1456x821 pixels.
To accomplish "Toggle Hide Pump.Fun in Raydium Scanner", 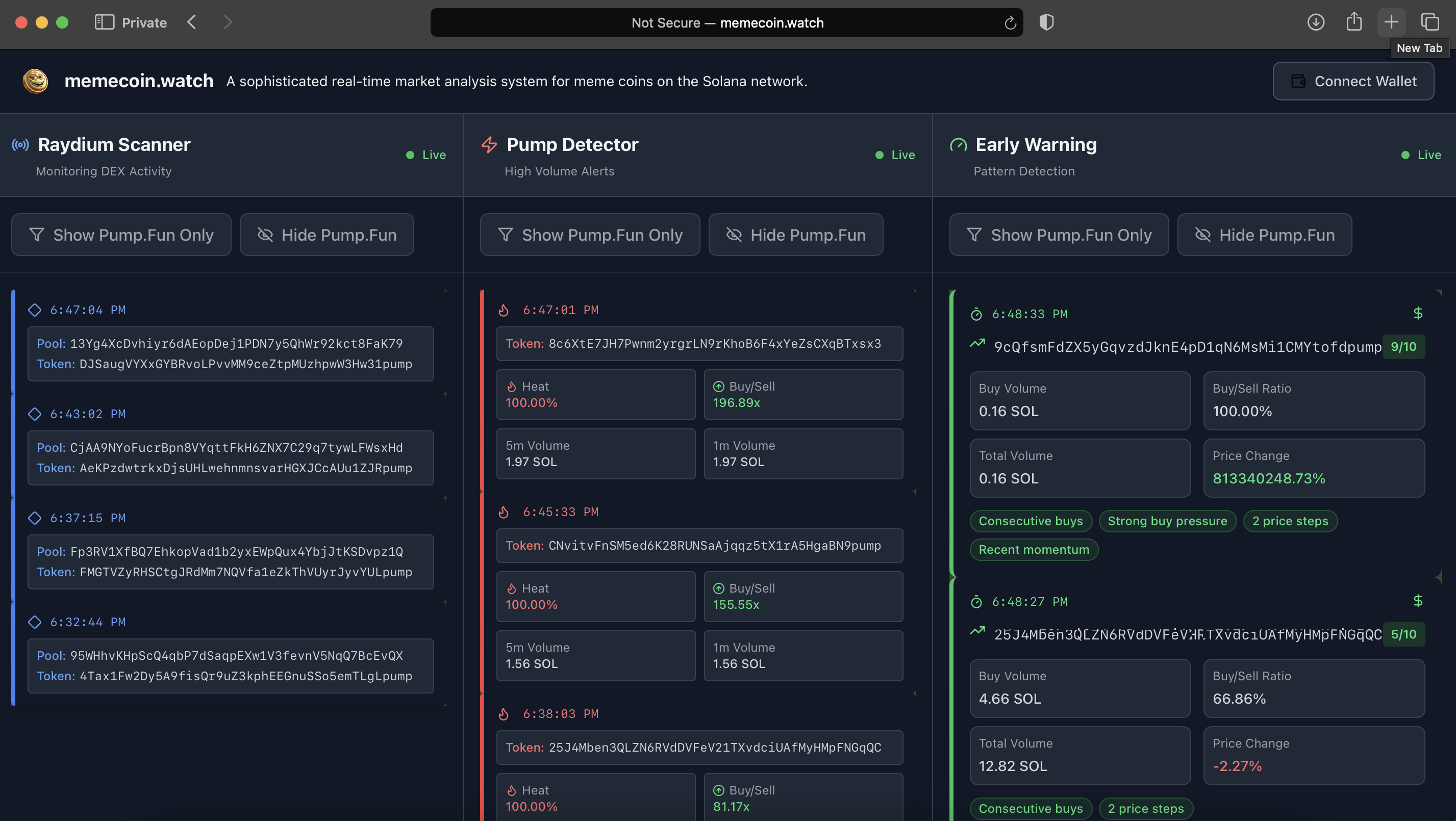I will pyautogui.click(x=327, y=235).
